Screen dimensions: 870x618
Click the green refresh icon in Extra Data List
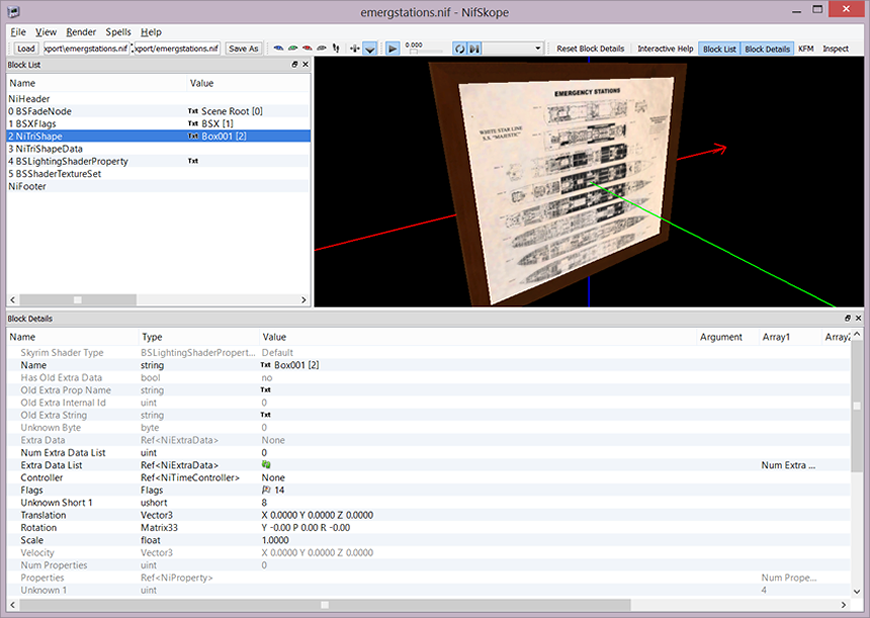click(x=266, y=465)
